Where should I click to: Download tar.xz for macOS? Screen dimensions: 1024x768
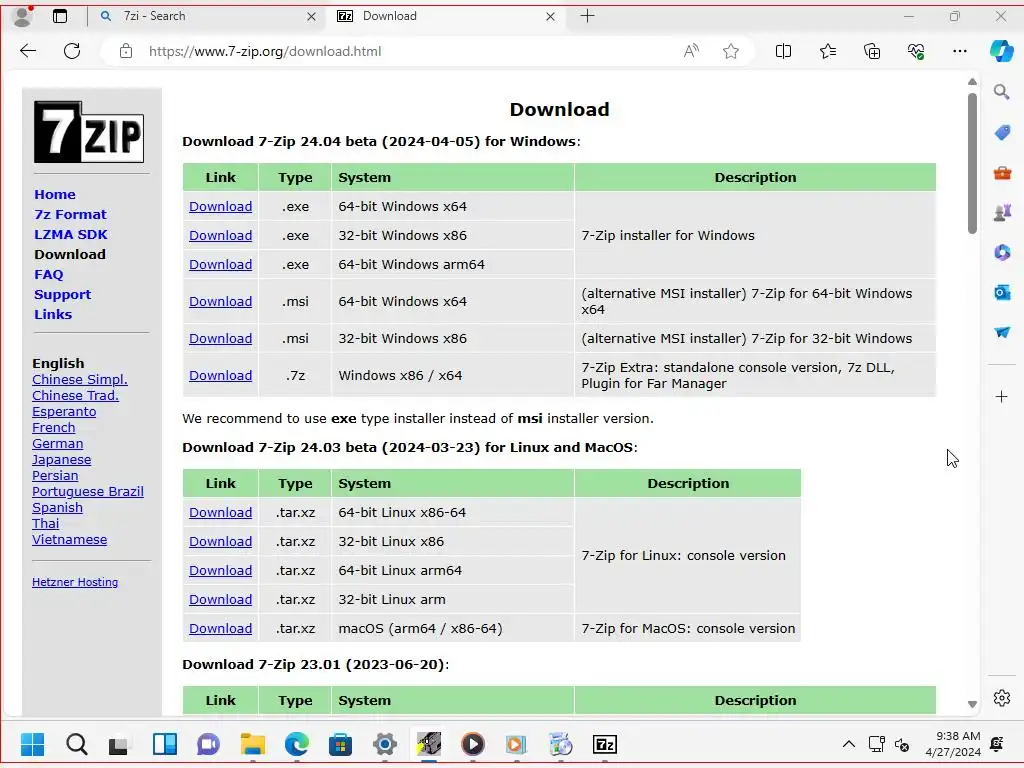220,628
